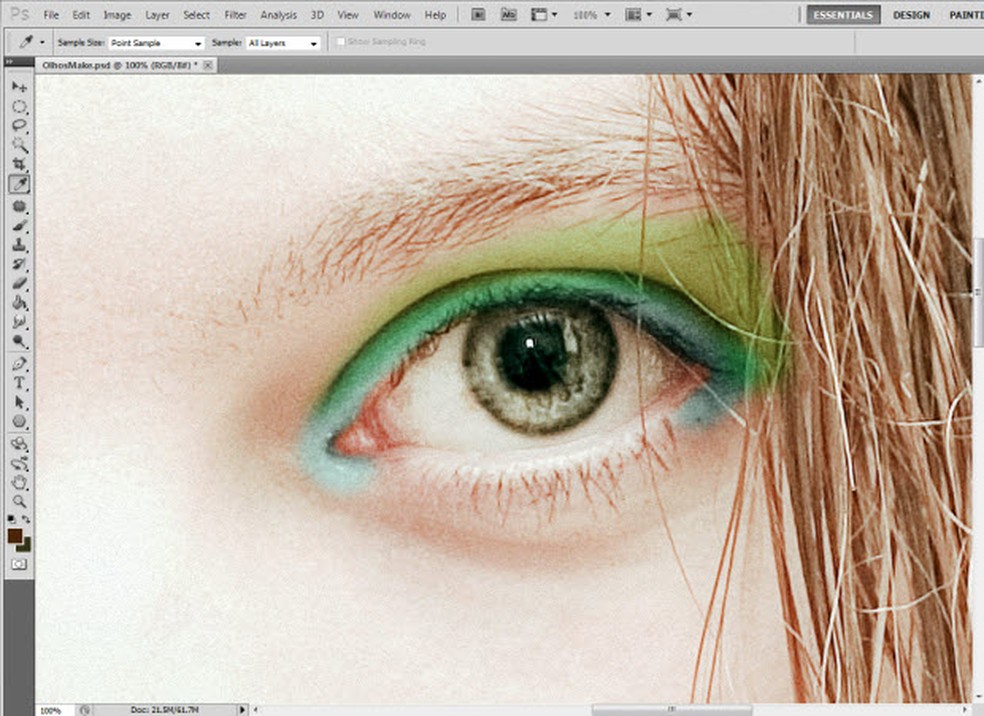This screenshot has width=984, height=716.
Task: Toggle Quick Mask mode
Action: tap(19, 565)
